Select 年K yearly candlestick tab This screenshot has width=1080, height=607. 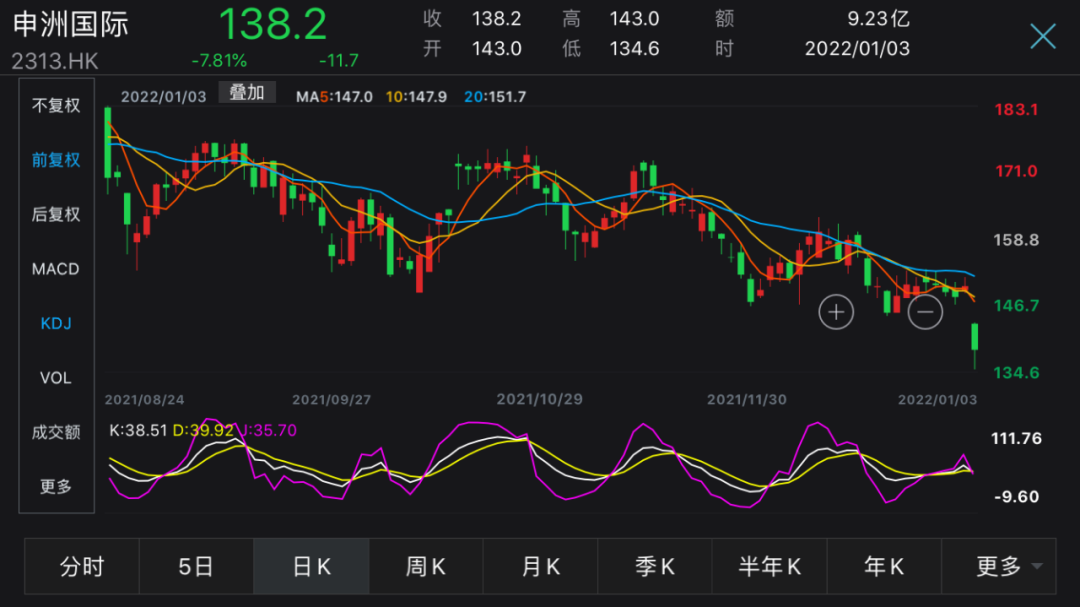click(x=884, y=566)
